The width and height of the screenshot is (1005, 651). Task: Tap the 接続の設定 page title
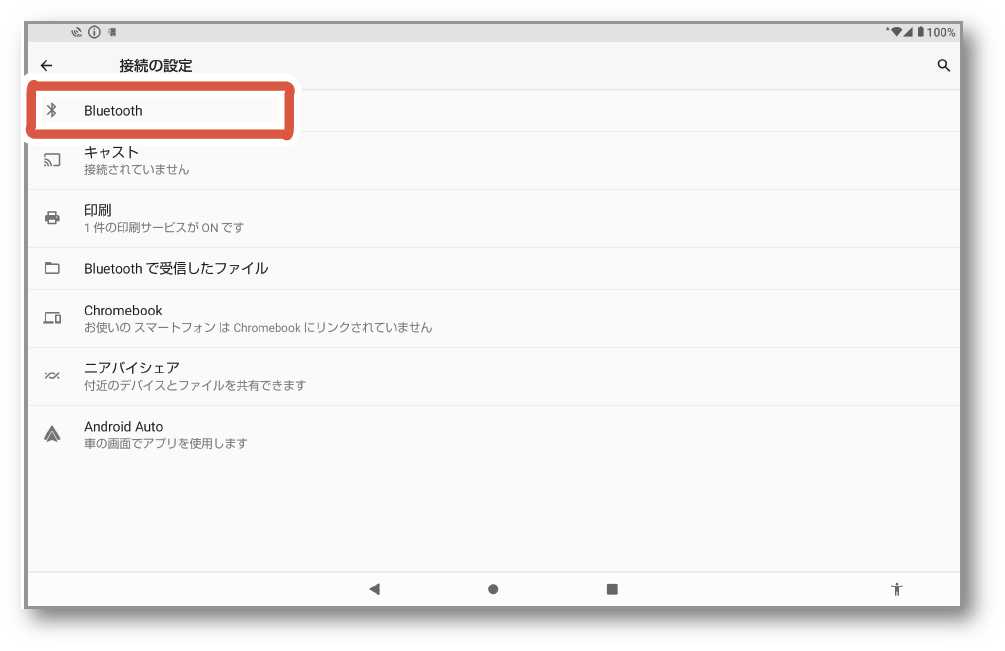[156, 65]
